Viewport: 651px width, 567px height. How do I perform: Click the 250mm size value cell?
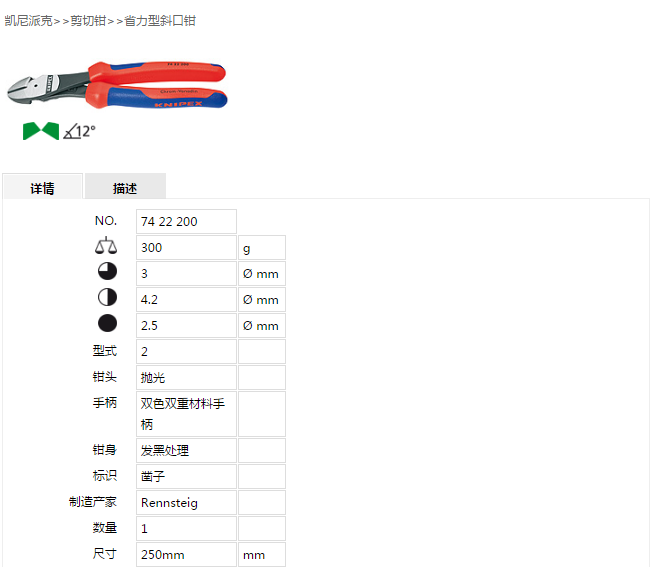click(x=186, y=555)
